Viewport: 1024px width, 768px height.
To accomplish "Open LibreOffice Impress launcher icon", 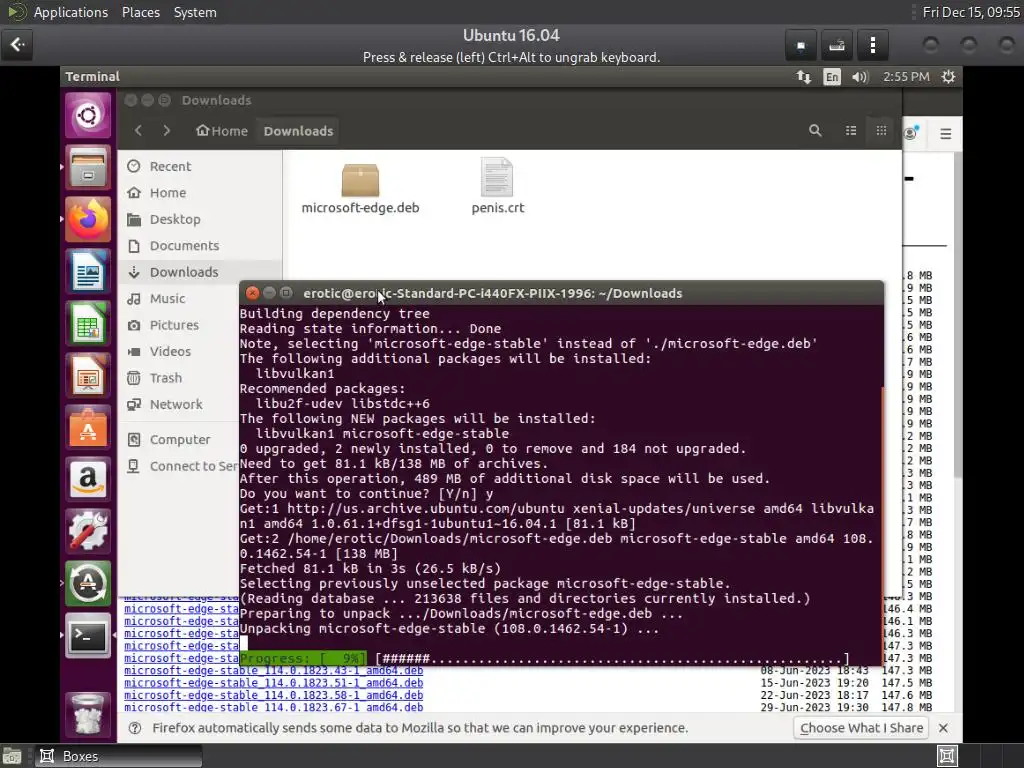I will coord(88,376).
